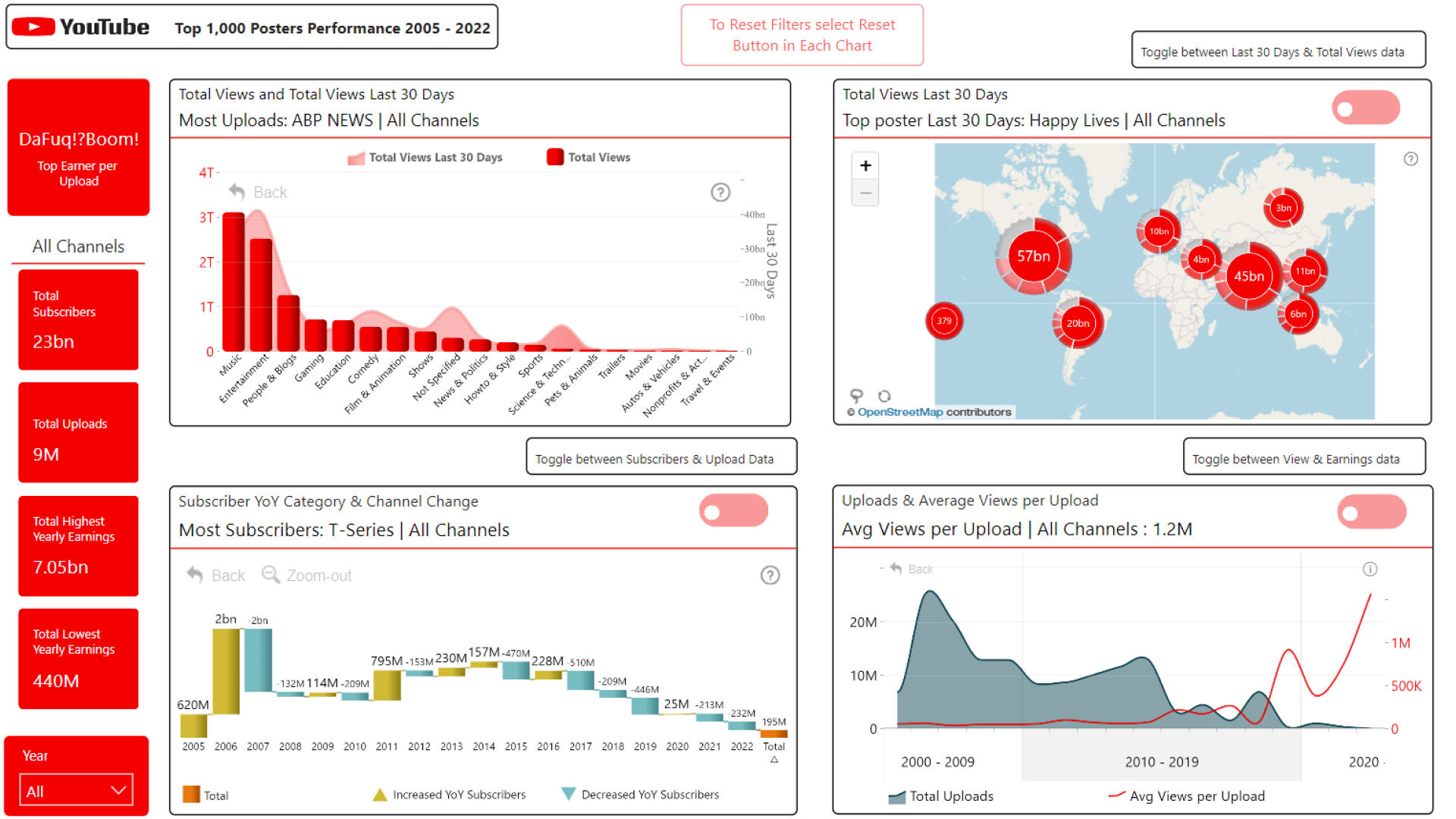1456x819 pixels.
Task: Open help icon in Subscriber YoY chart
Action: pyautogui.click(x=770, y=576)
